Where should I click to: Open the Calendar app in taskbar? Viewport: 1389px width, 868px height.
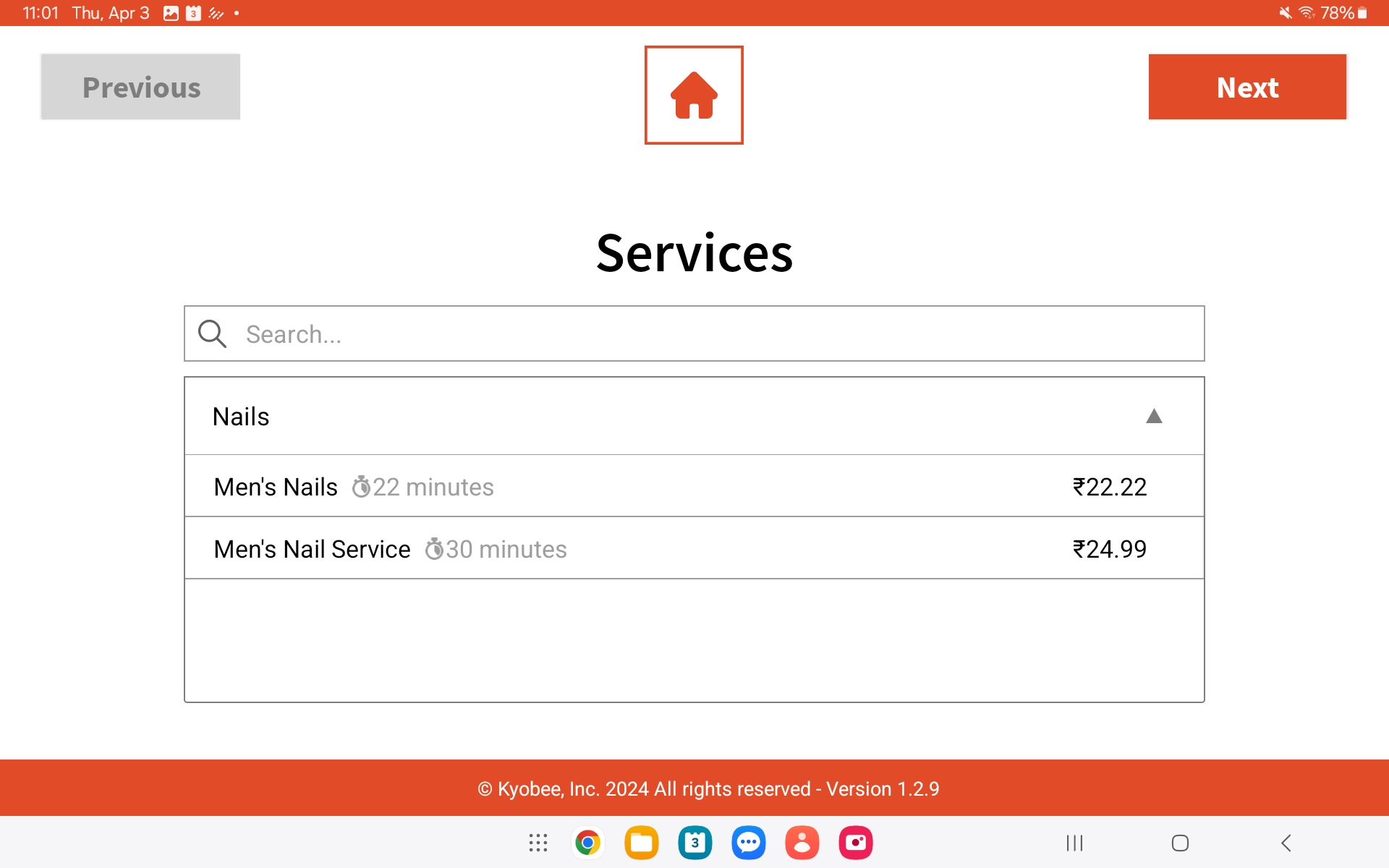[x=694, y=843]
